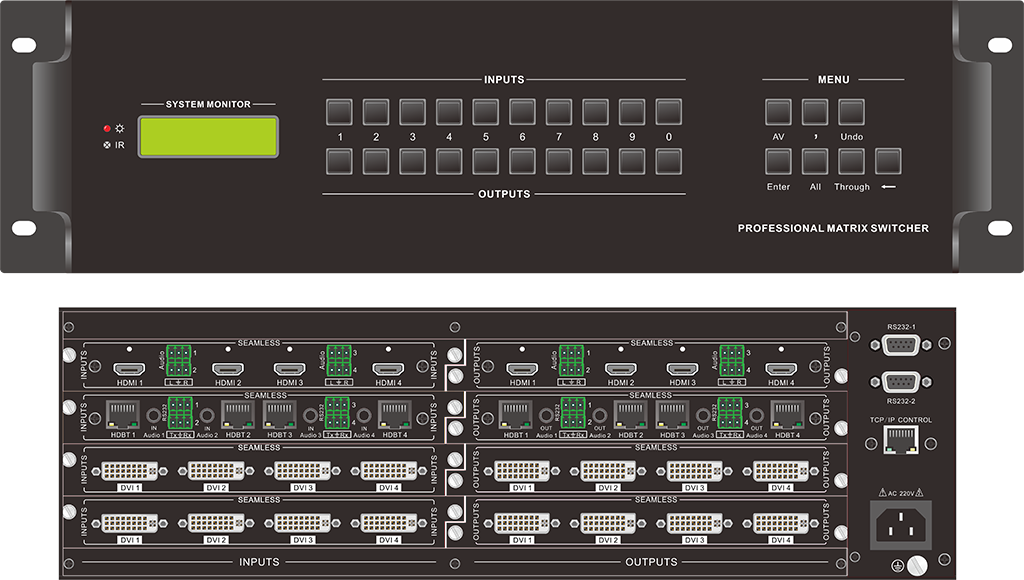The height and width of the screenshot is (580, 1024).
Task: Click the RS232-2 serial port
Action: coord(900,385)
